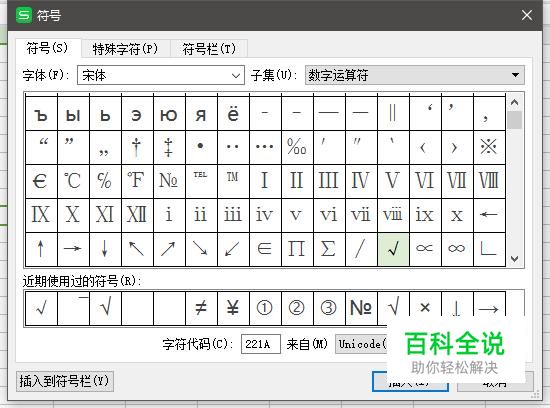This screenshot has height=408, width=550.
Task: Choose circled number ③ in recent symbols
Action: (x=329, y=308)
